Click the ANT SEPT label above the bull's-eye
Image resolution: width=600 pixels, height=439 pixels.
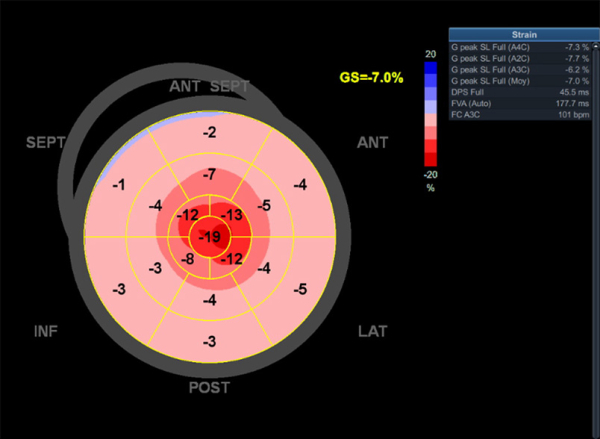point(210,89)
